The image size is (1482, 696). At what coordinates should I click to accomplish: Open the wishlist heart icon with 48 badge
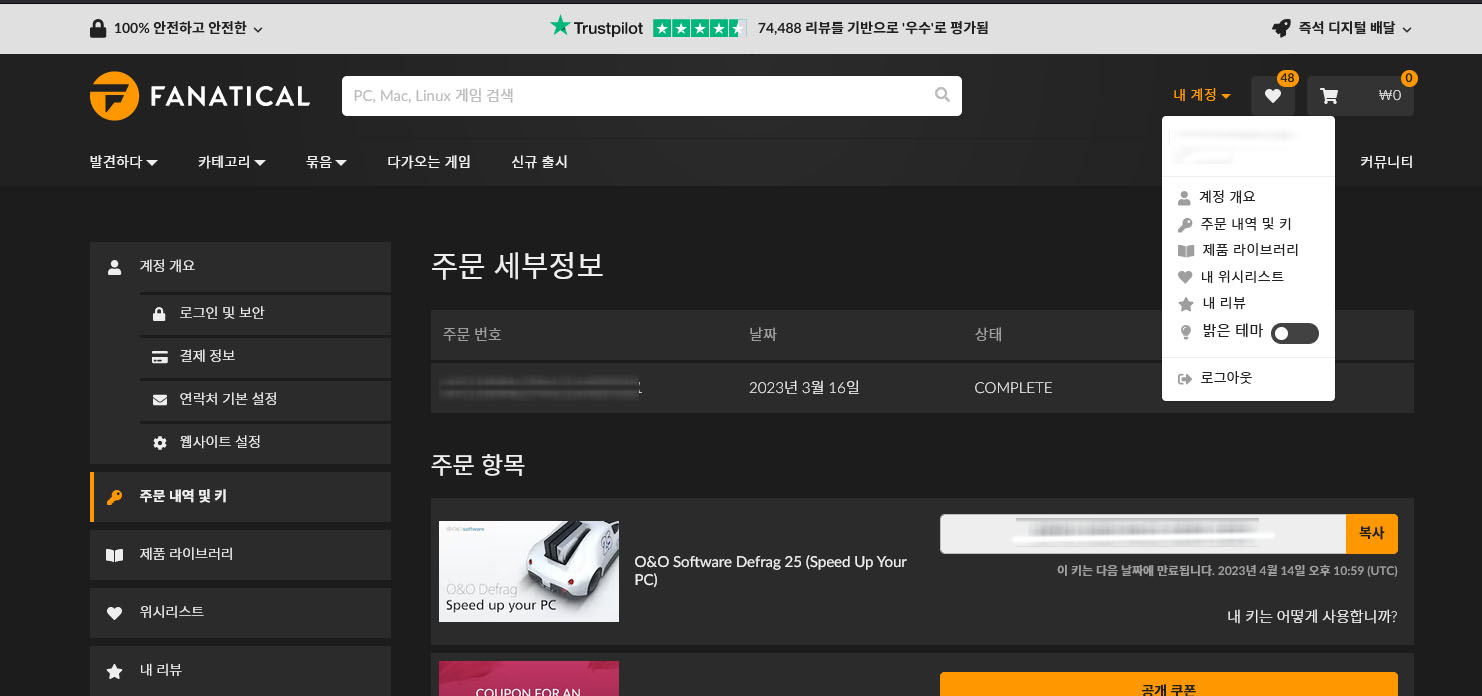point(1272,96)
